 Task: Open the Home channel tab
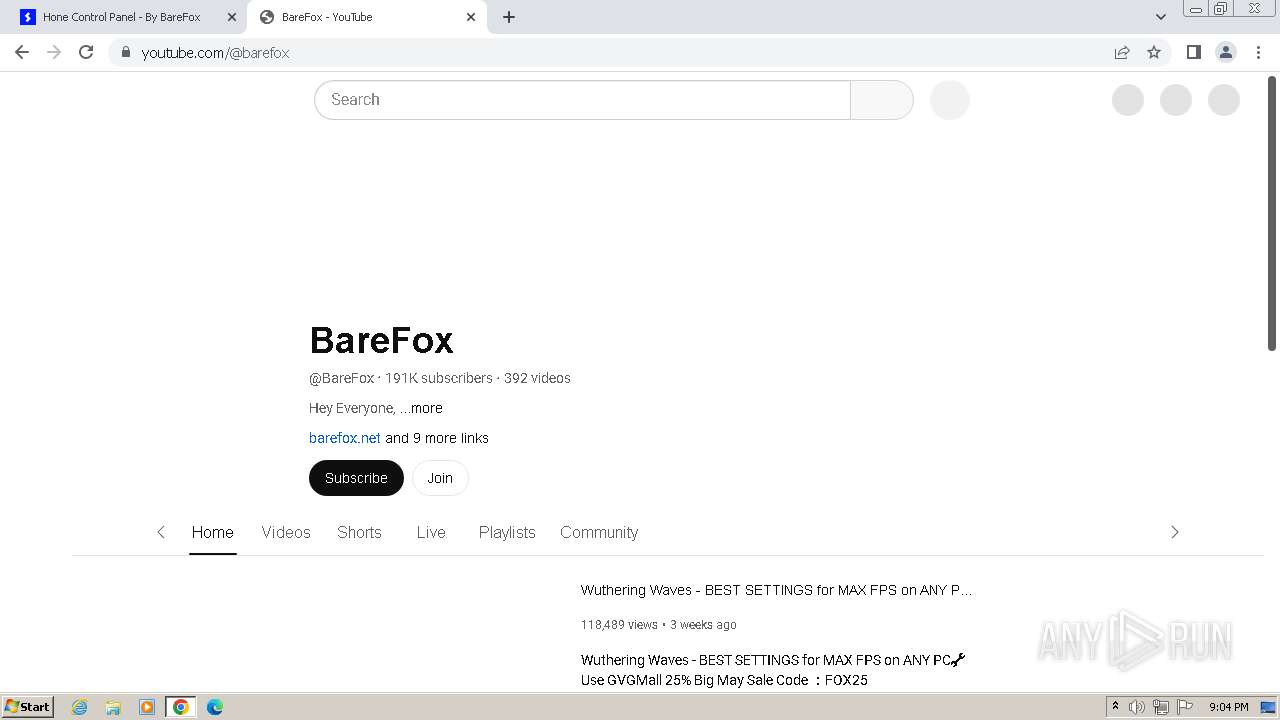click(213, 532)
